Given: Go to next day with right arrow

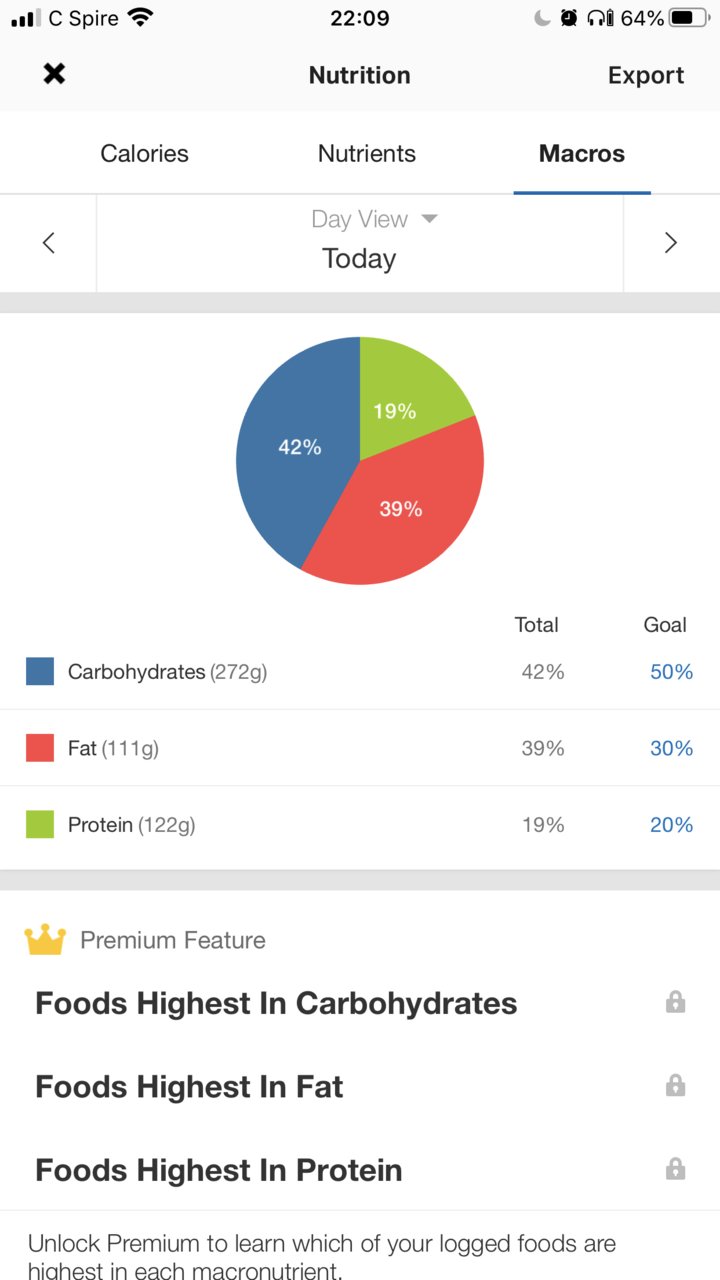Looking at the screenshot, I should 671,243.
